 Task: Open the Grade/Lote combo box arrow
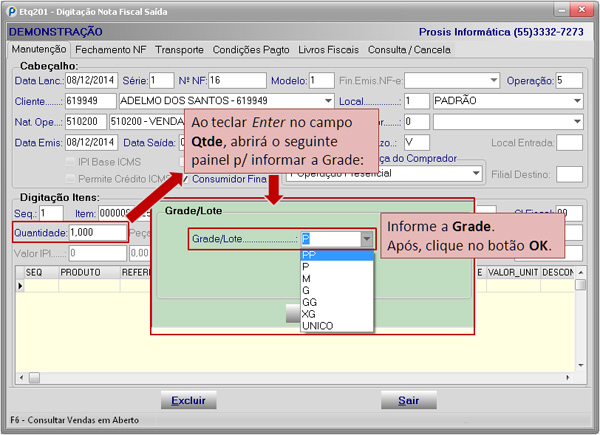tap(367, 239)
